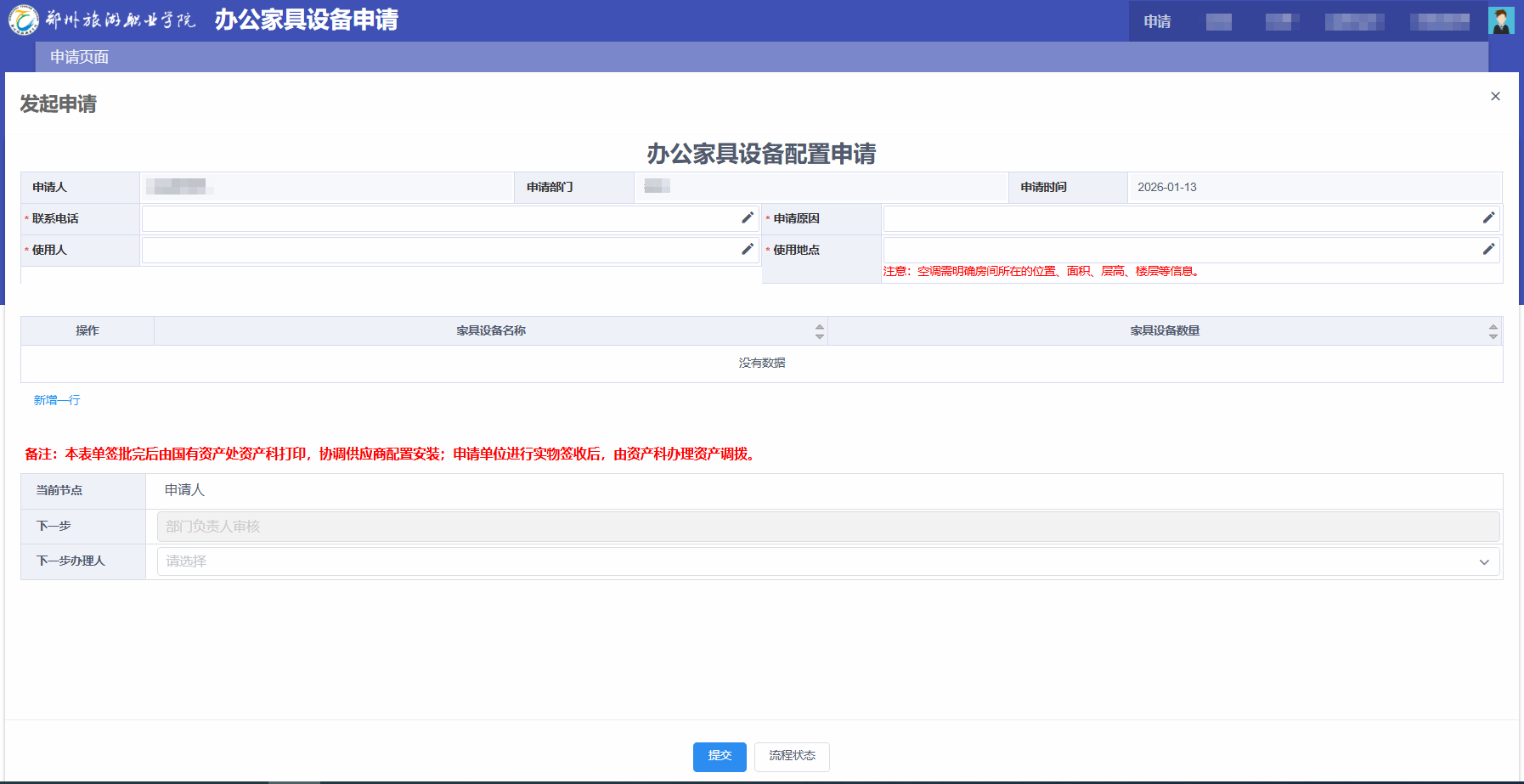Click the pencil icon in 使用地点 field
The width and height of the screenshot is (1524, 784).
point(1488,250)
